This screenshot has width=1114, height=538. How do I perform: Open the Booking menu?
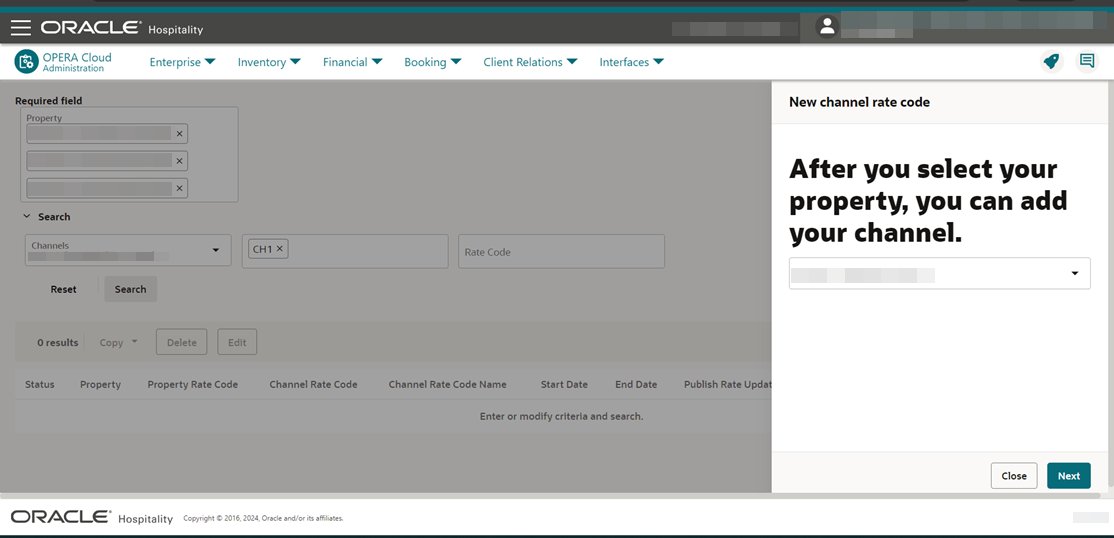(433, 62)
